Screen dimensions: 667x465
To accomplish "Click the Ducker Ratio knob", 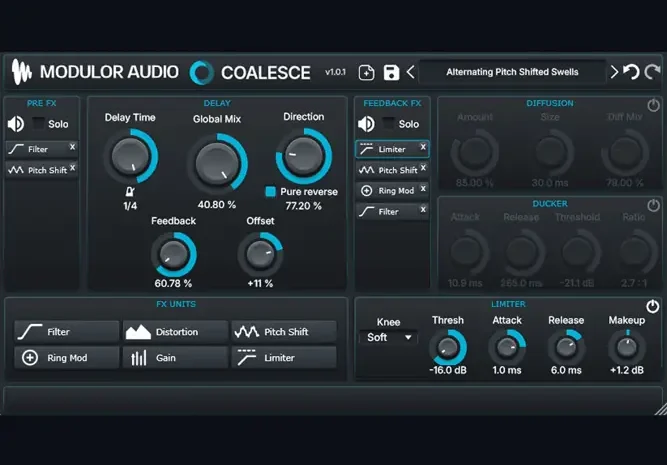I will 634,252.
